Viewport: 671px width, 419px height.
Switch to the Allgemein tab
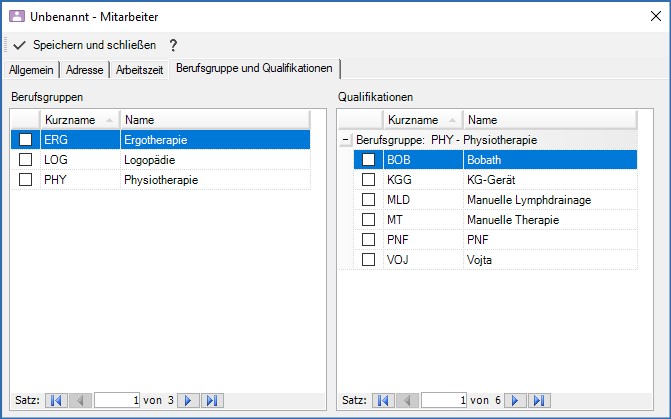tap(31, 70)
